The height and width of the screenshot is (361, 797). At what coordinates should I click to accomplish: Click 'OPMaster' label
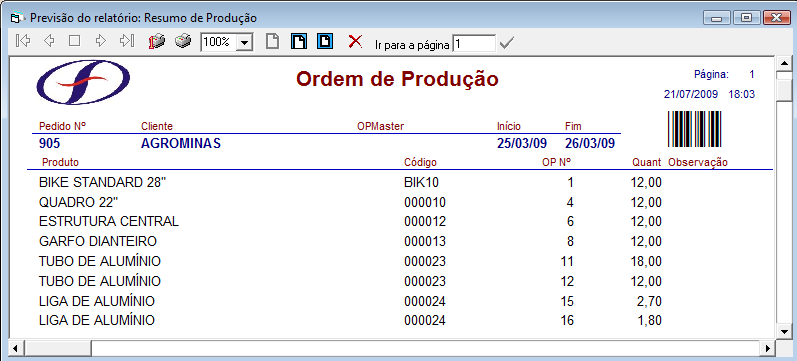[x=381, y=126]
